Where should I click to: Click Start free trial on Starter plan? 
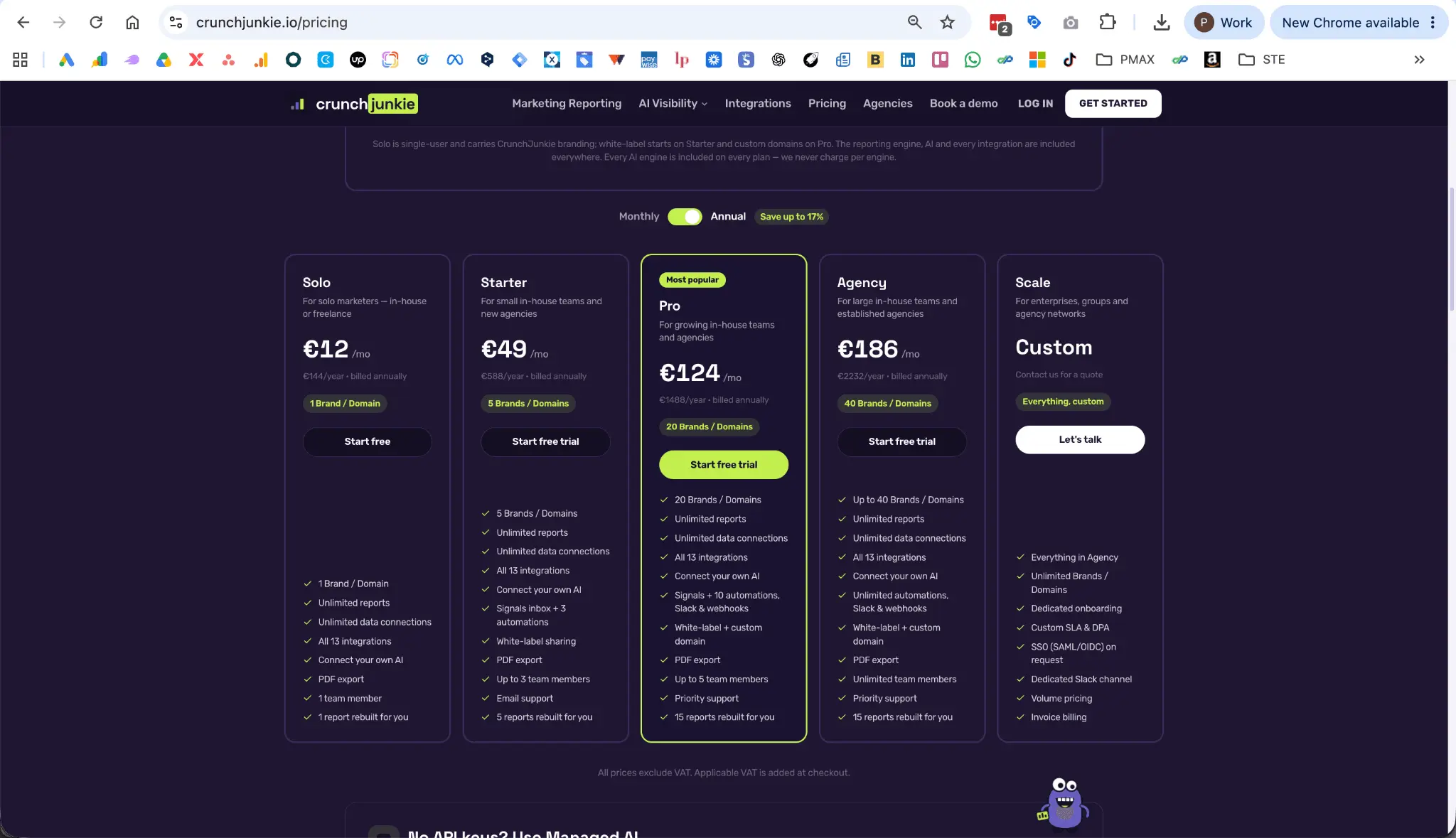point(545,441)
